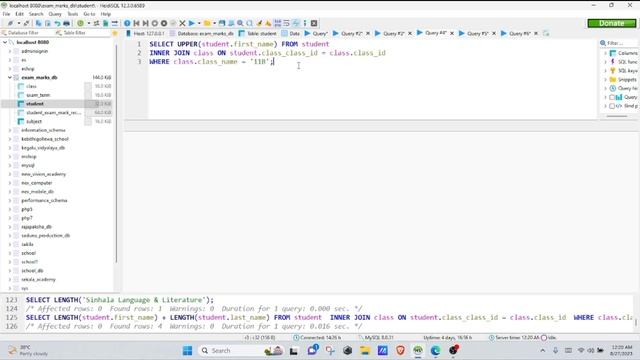640x360 pixels.
Task: Select the exam_term table
Action: pyautogui.click(x=38, y=95)
